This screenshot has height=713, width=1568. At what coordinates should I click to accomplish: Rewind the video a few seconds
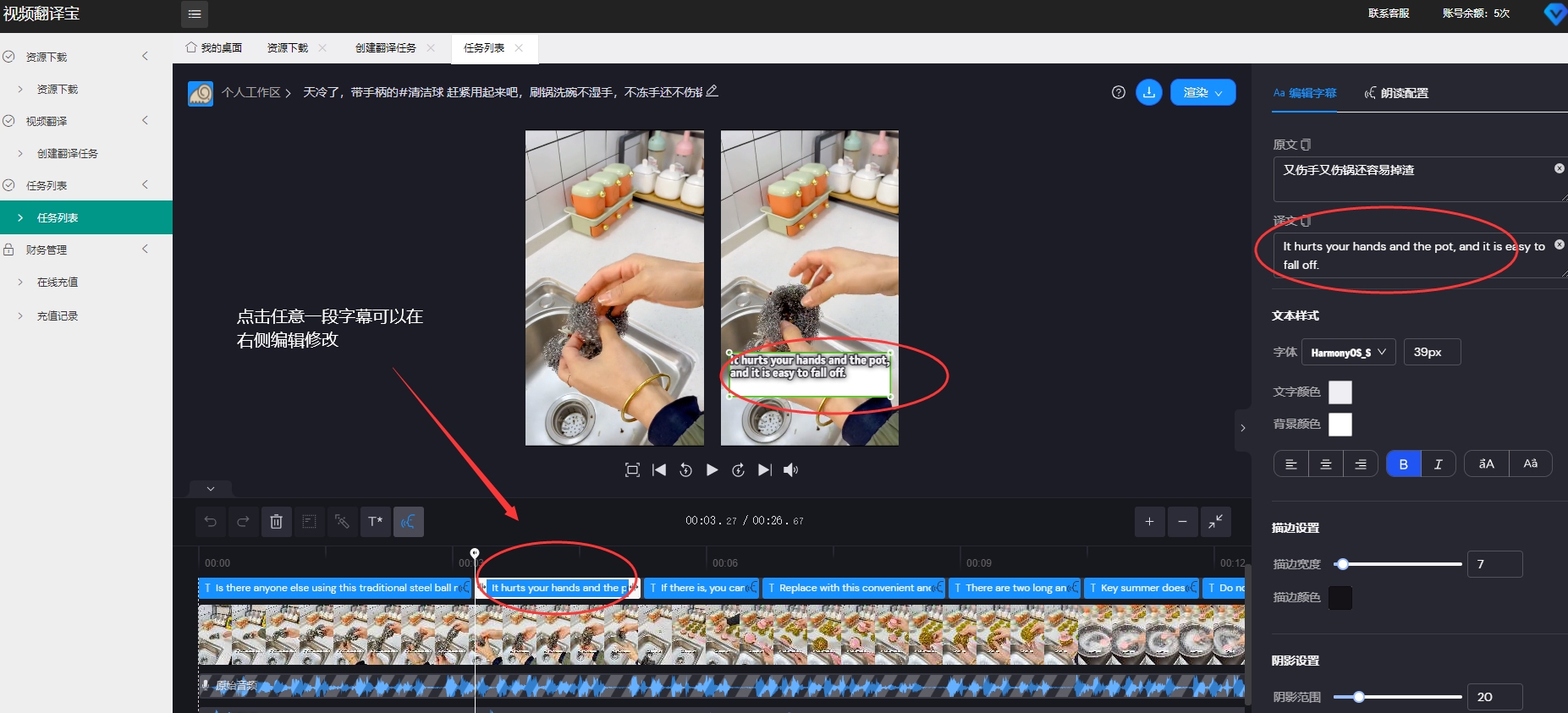pos(685,470)
